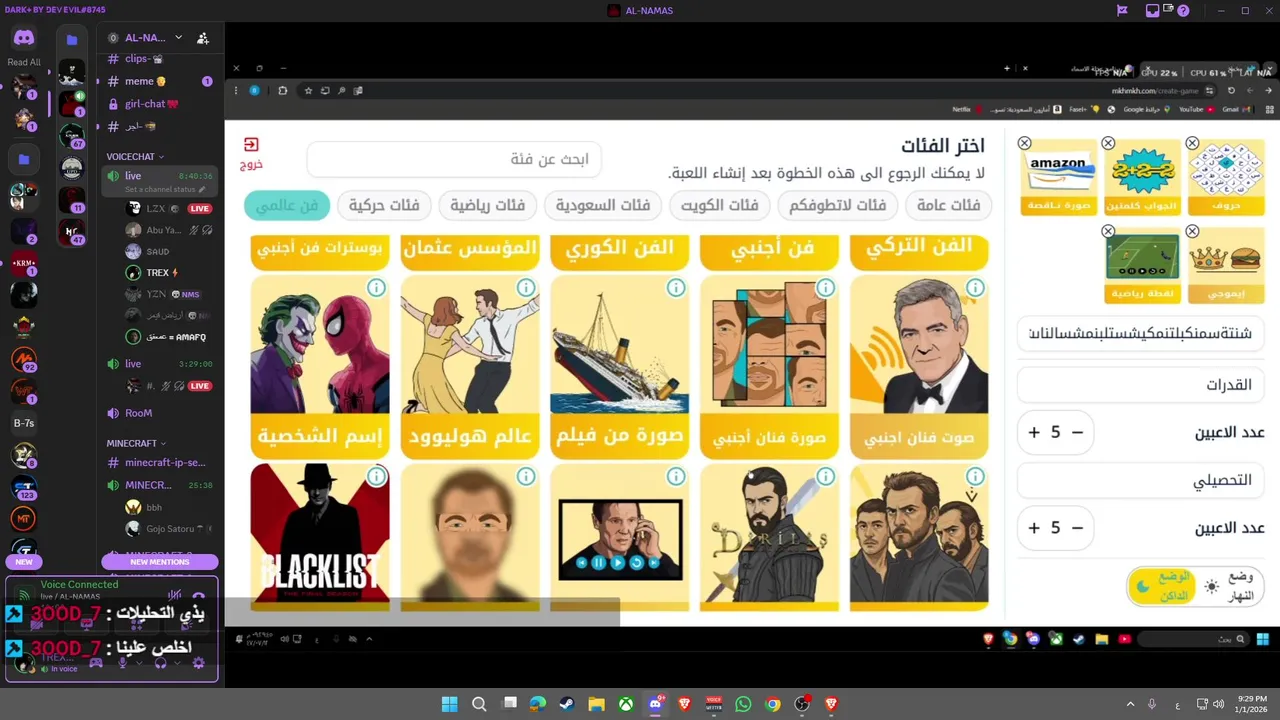Switch to dark mode الوضع الداكن
1280x720 pixels.
[x=1161, y=587]
